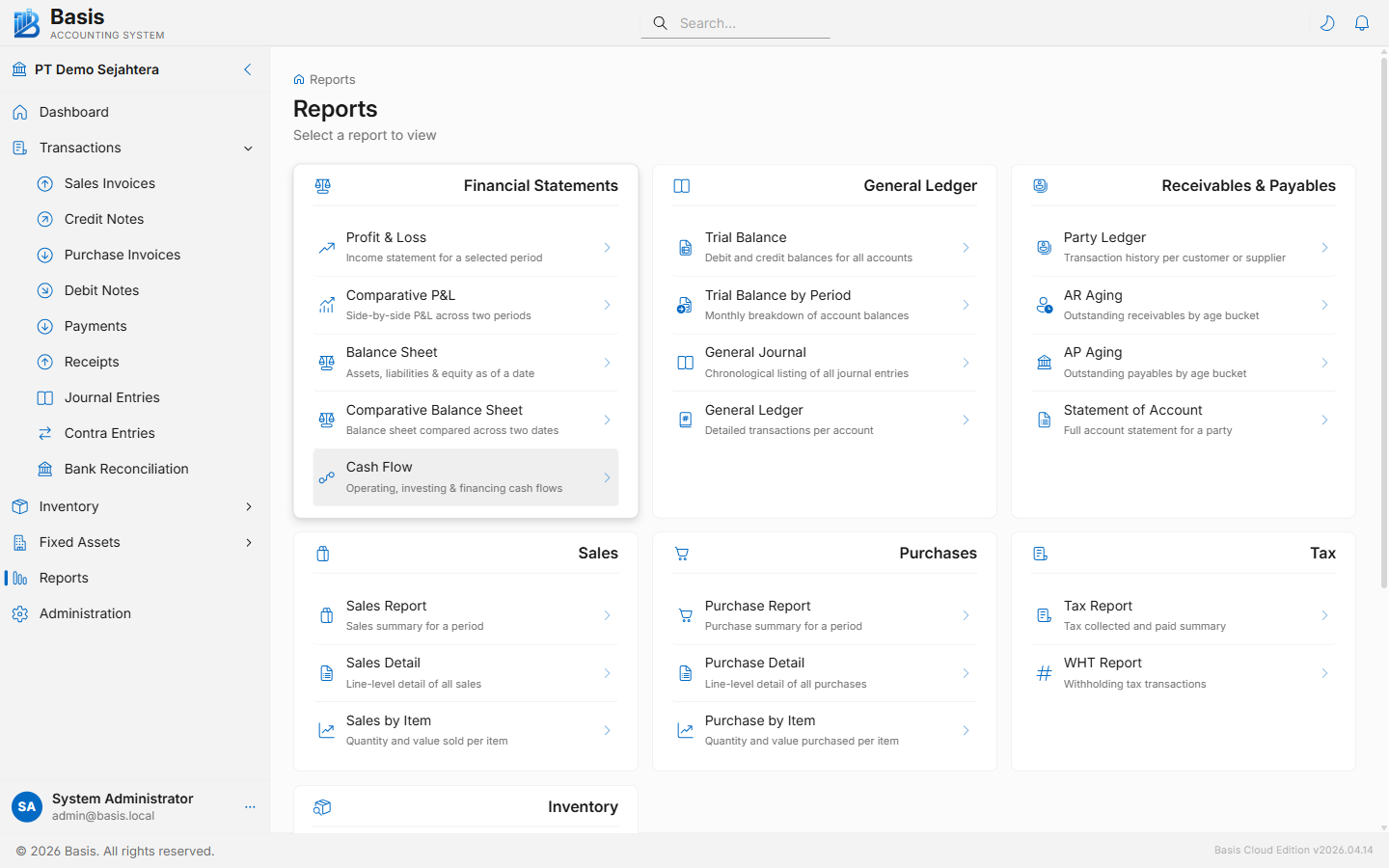
Task: Open the Cash Flow report
Action: [465, 476]
